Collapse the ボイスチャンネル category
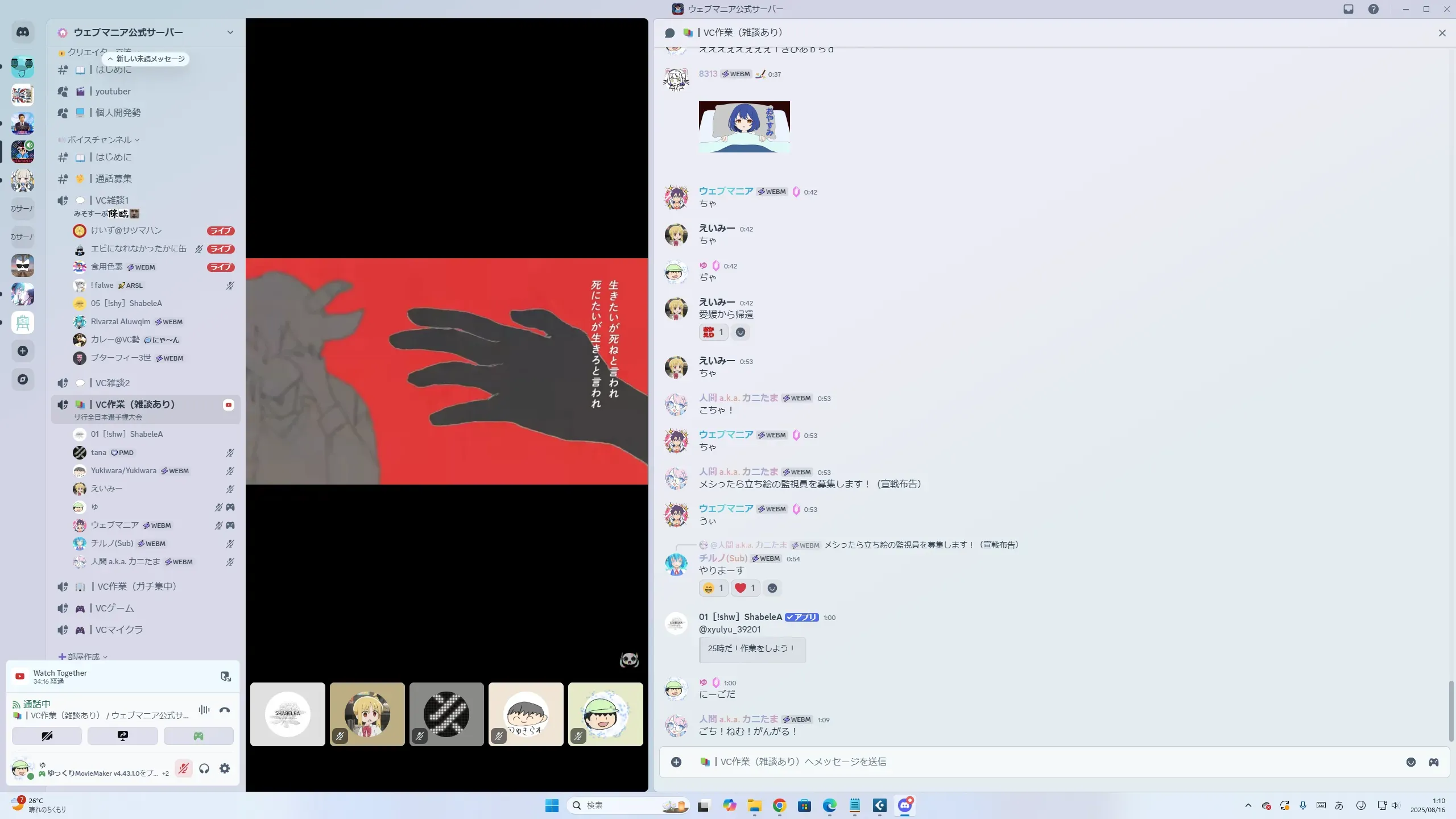 [x=100, y=140]
